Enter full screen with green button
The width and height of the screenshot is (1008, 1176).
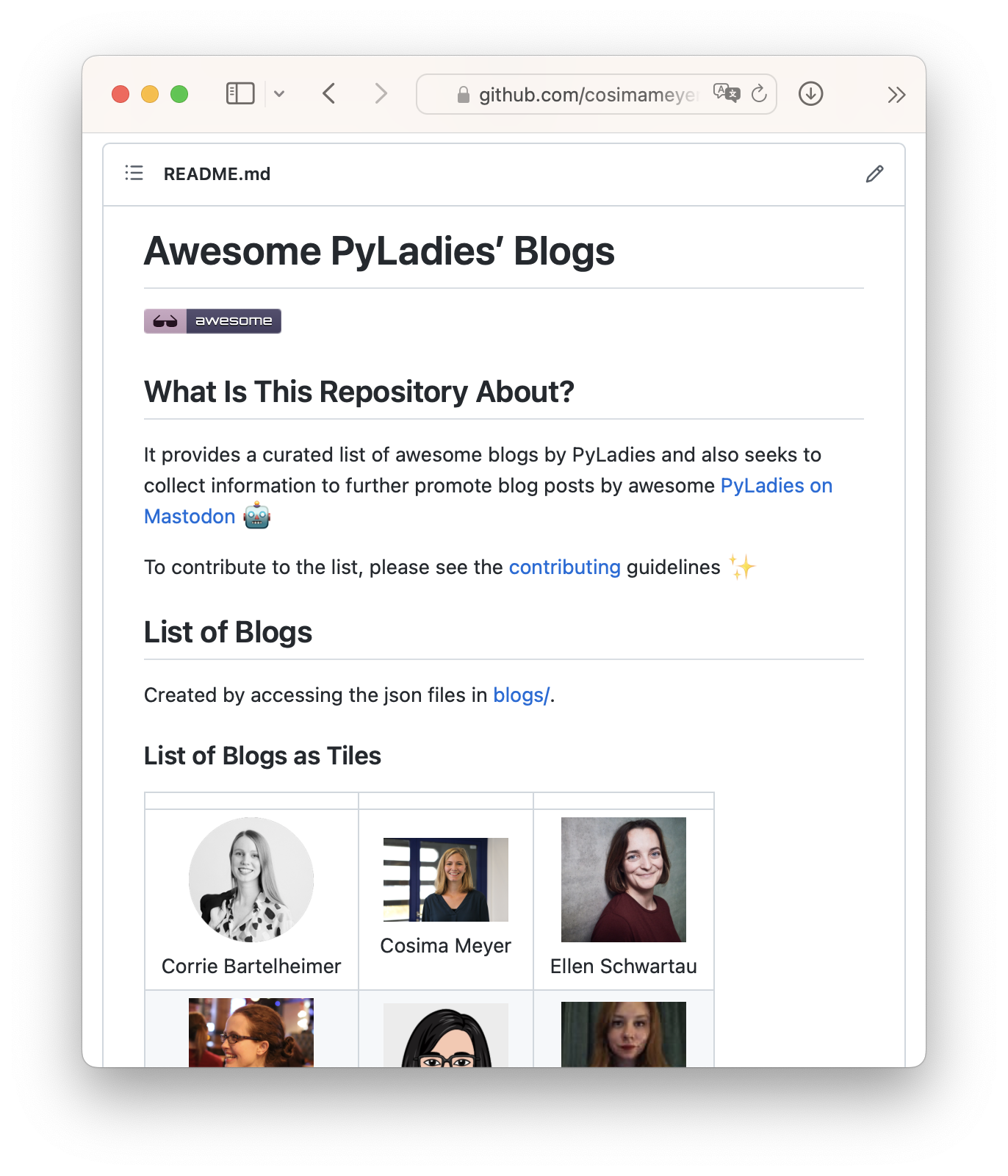tap(179, 94)
